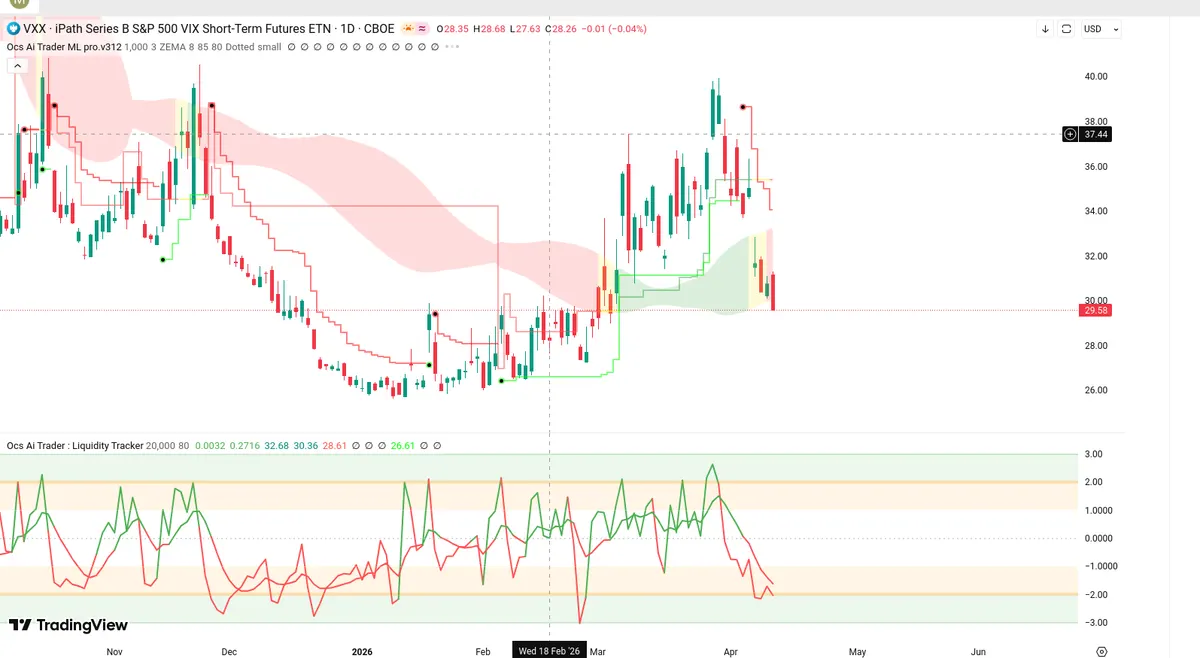The image size is (1200, 658).
Task: Click the Mar label on time axis
Action: (598, 651)
